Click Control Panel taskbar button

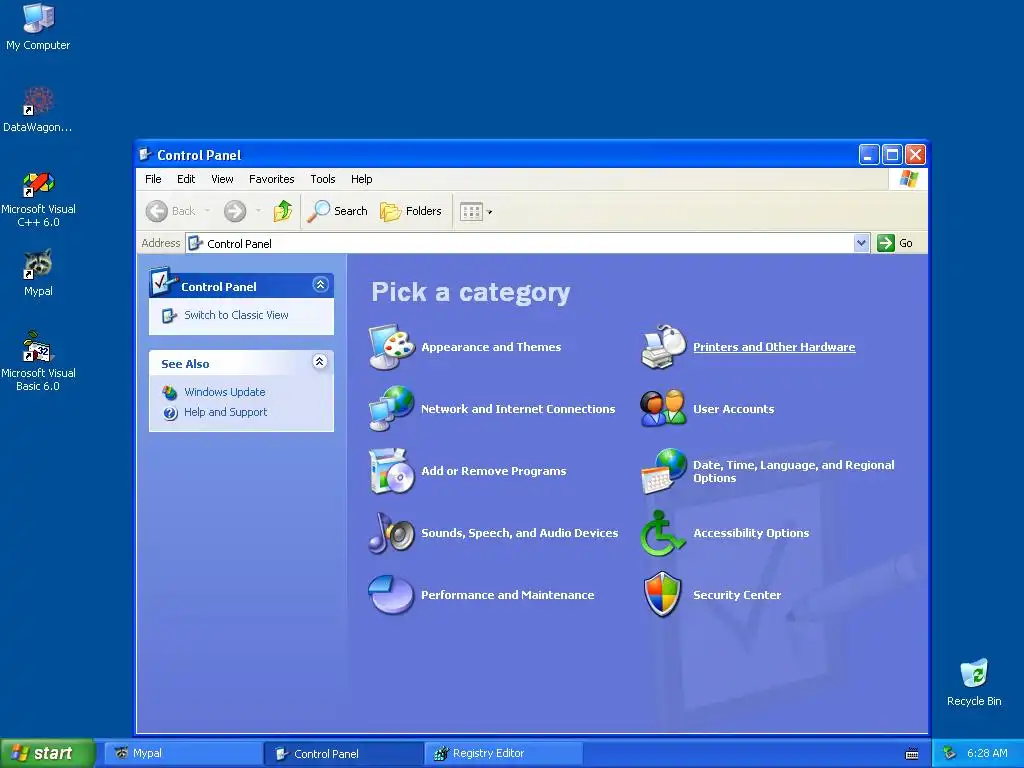tap(344, 754)
